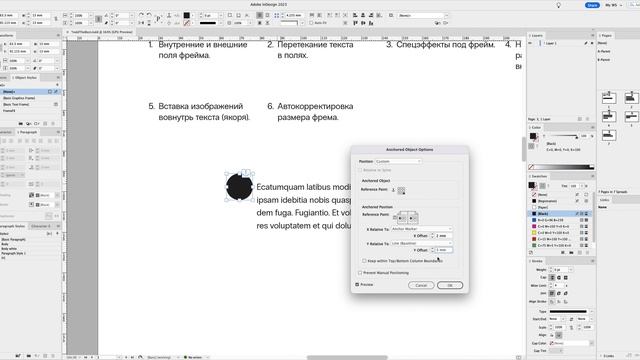Set Anchored Position reference point proxy
The height and width of the screenshot is (360, 640).
[407, 218]
